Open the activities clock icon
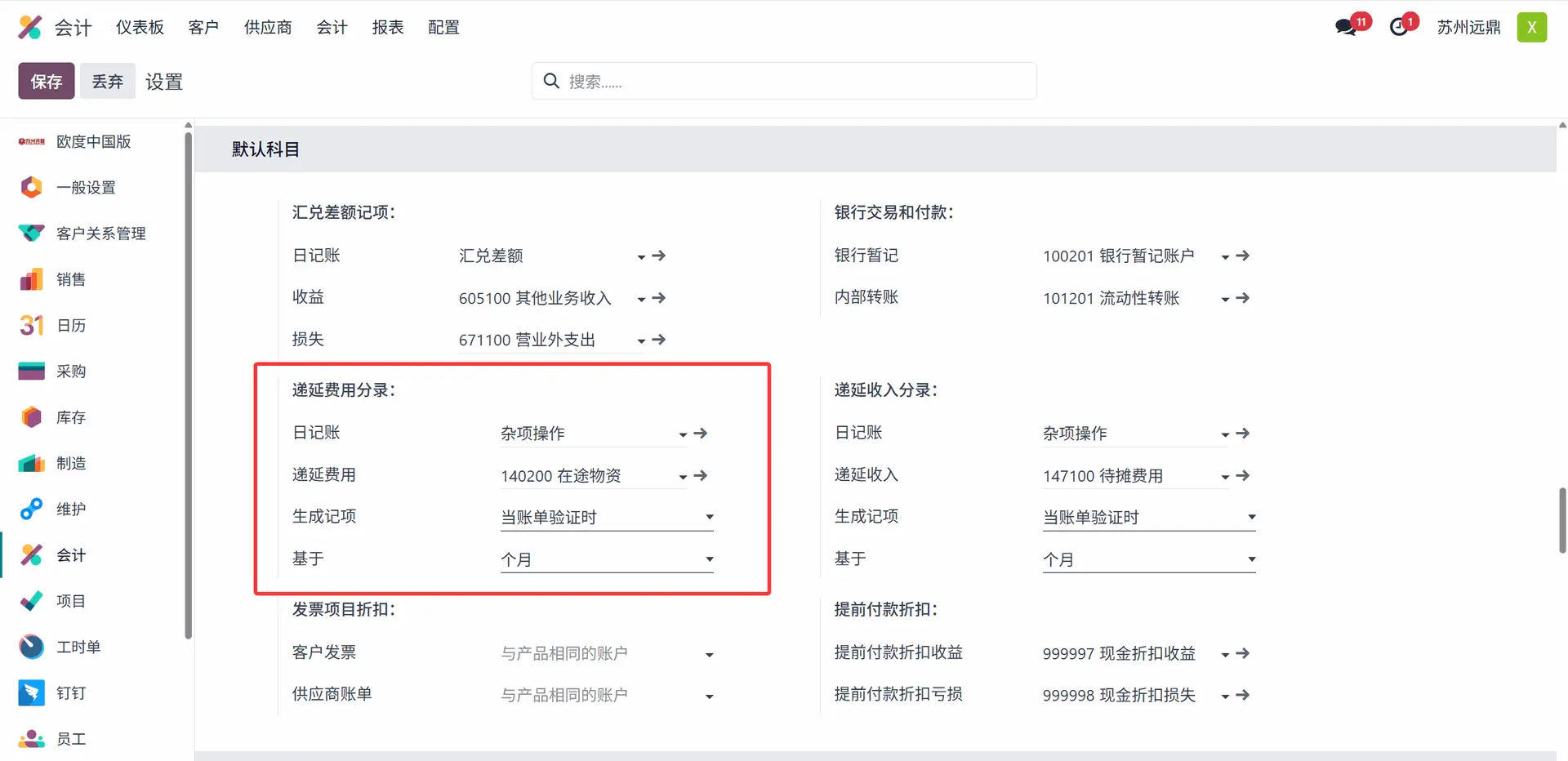1568x761 pixels. pos(1399,27)
